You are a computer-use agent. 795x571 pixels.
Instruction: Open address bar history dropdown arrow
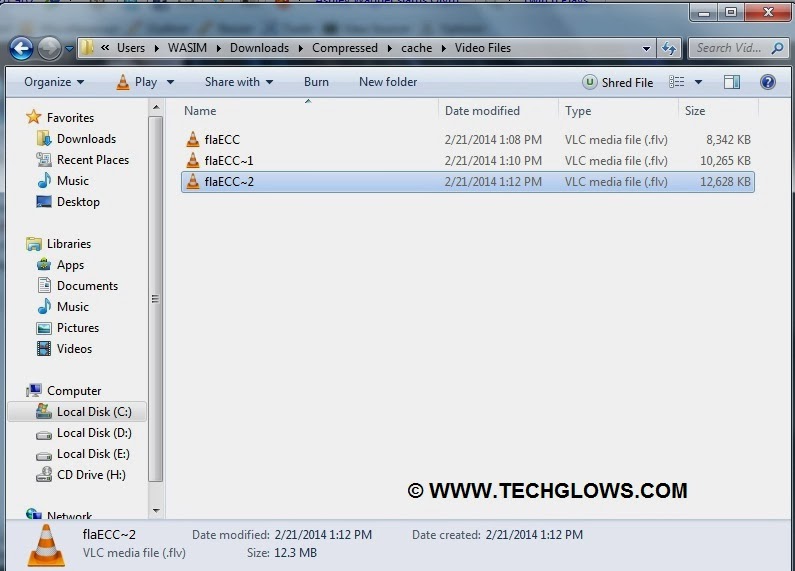(646, 49)
